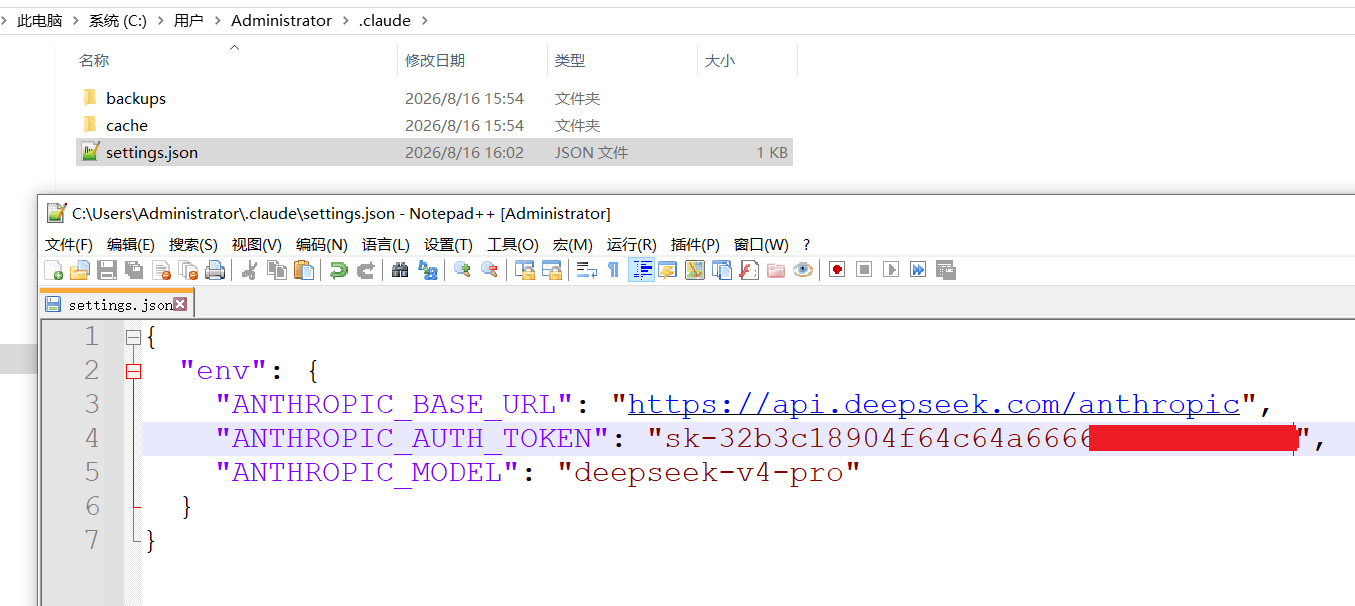Copy selection using toolbar Copy icon

coord(277,270)
